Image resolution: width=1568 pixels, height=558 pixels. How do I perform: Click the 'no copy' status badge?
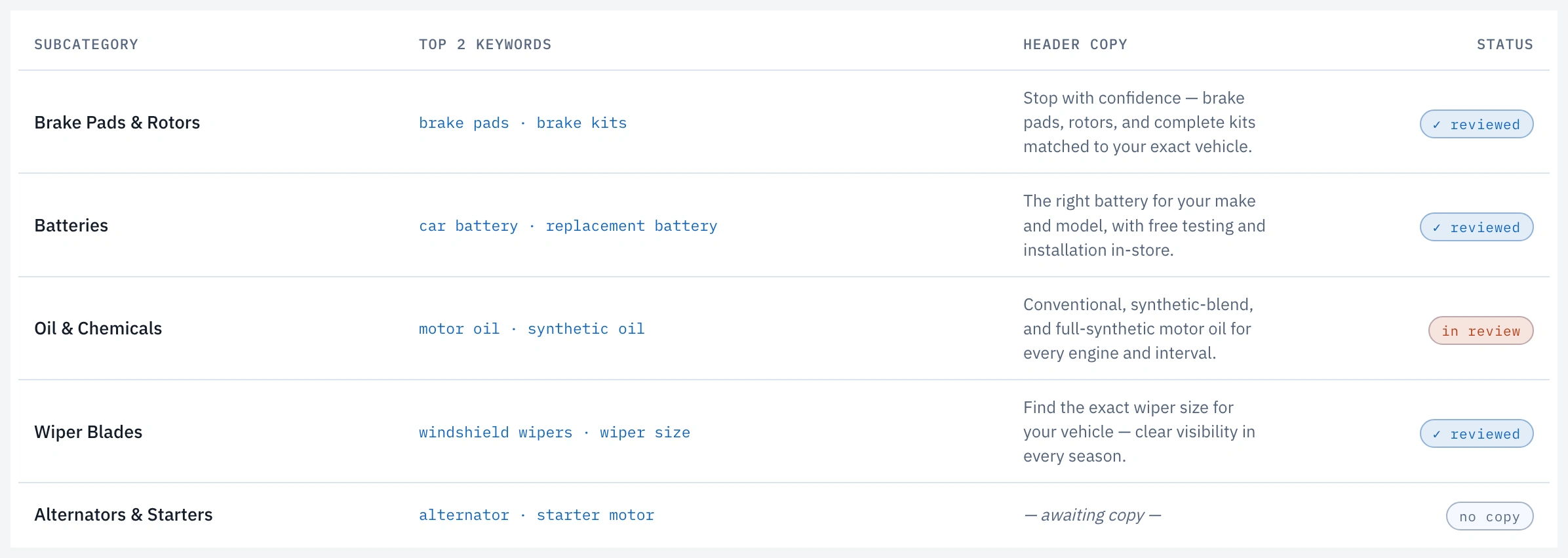(1489, 516)
